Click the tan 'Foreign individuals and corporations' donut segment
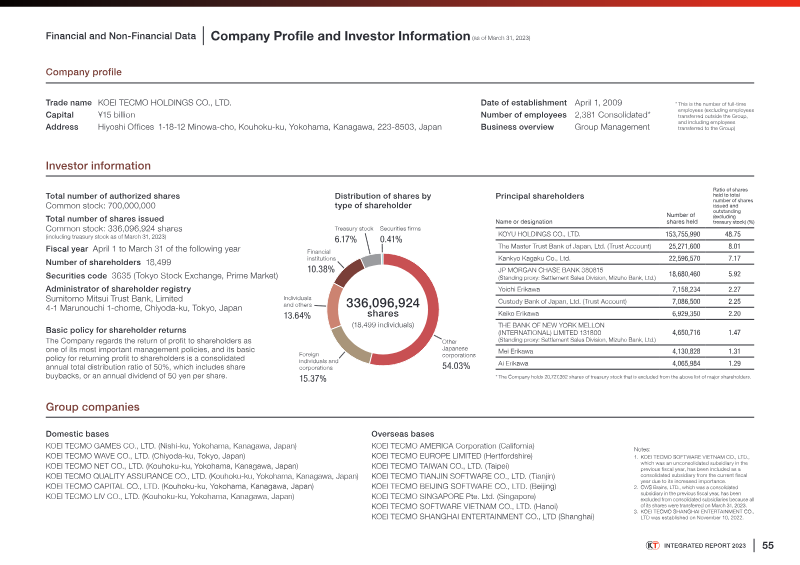The image size is (800, 565). [346, 347]
